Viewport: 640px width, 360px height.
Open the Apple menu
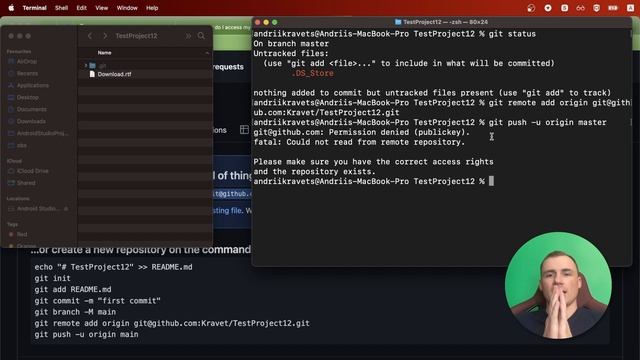click(x=11, y=8)
